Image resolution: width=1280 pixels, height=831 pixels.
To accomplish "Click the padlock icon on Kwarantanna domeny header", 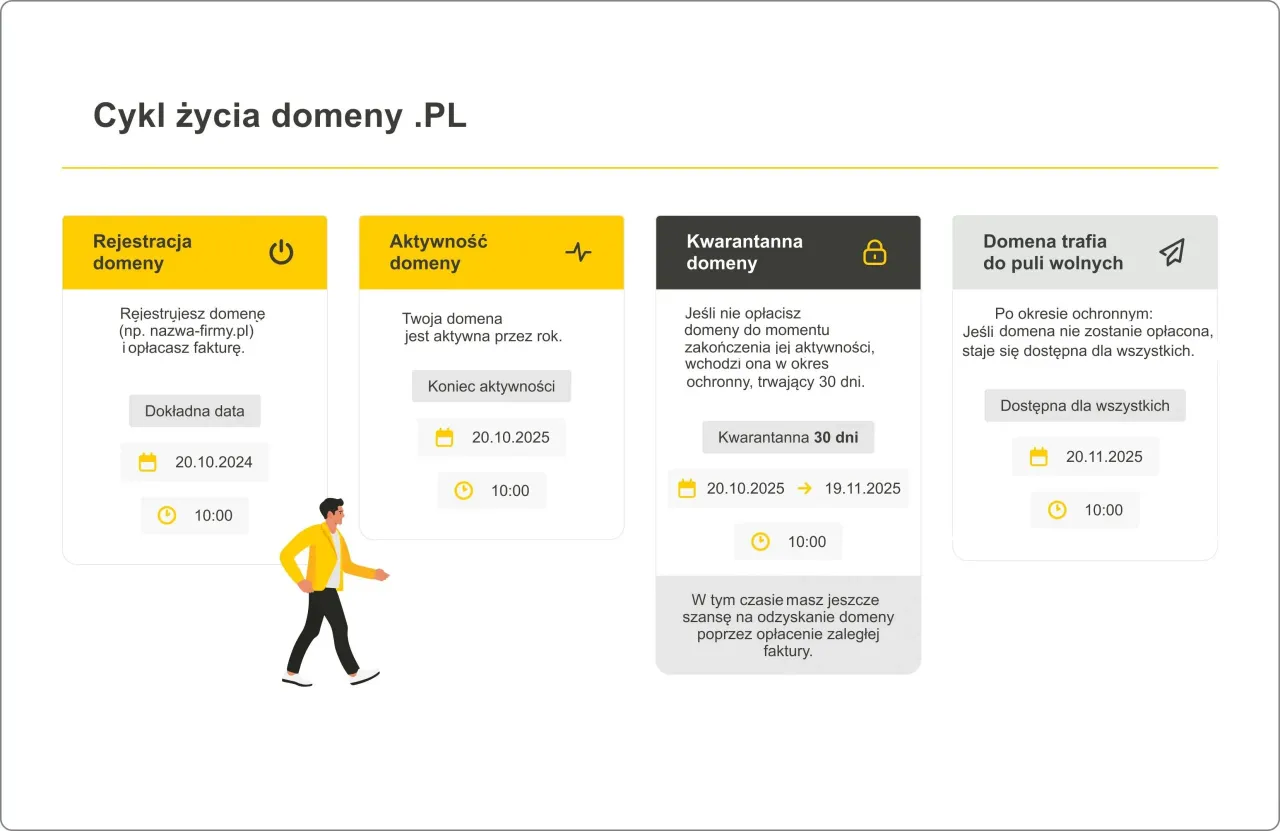I will [875, 252].
